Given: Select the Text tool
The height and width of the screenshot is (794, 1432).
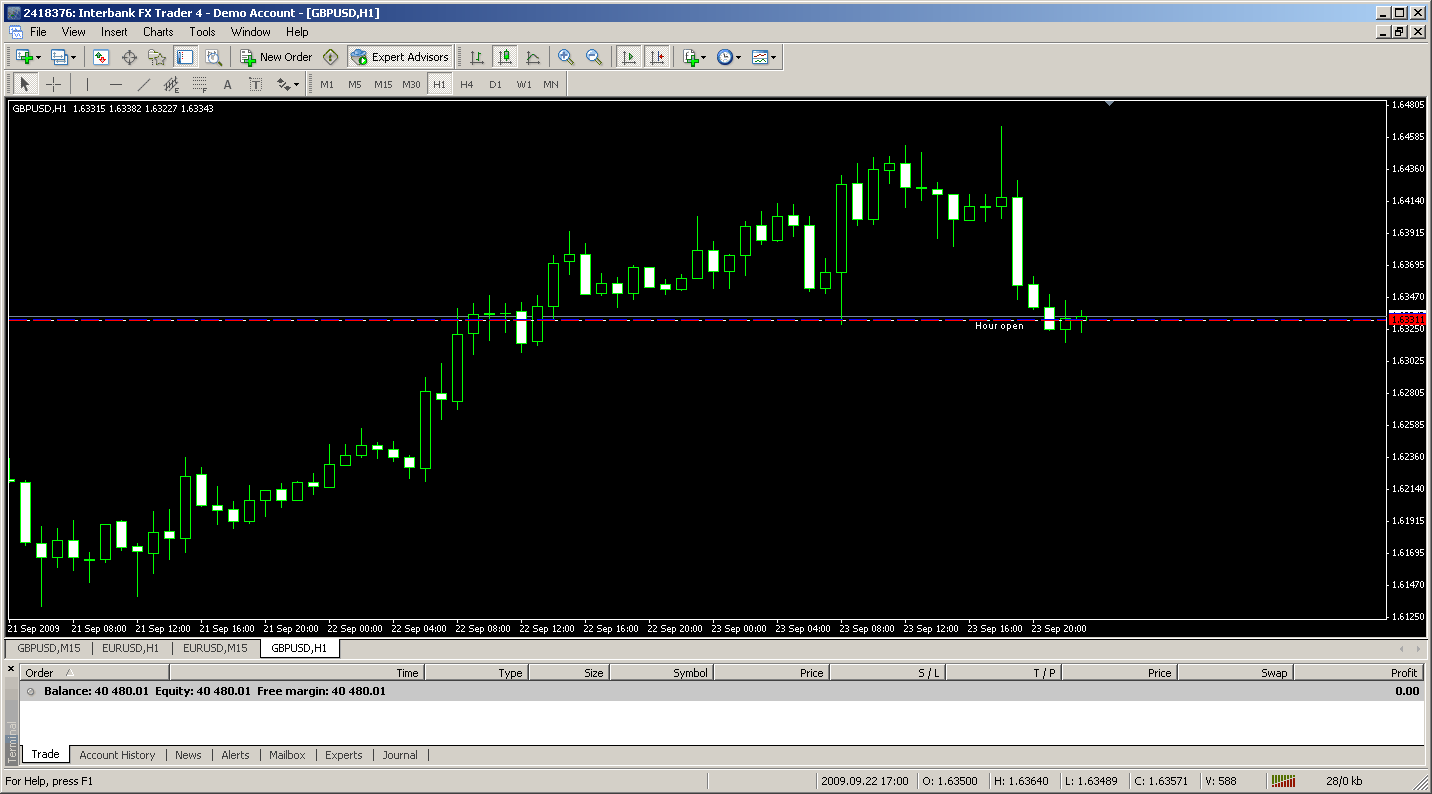Looking at the screenshot, I should tap(228, 85).
